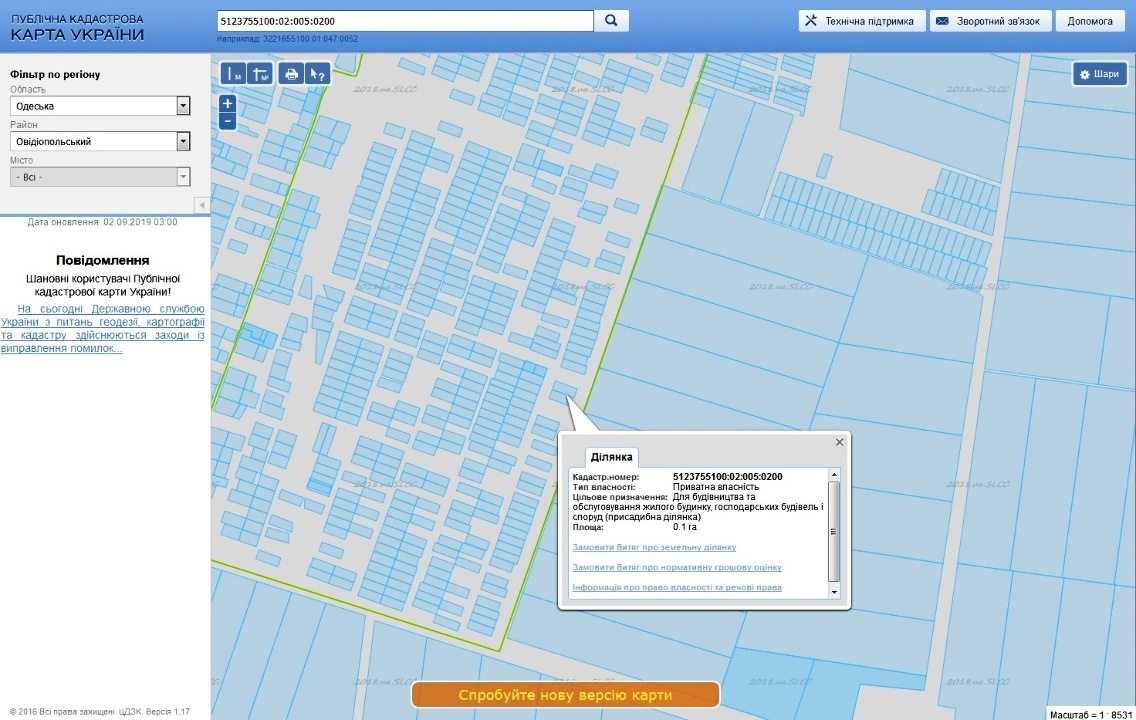Open Технічна підтримка

(x=861, y=21)
